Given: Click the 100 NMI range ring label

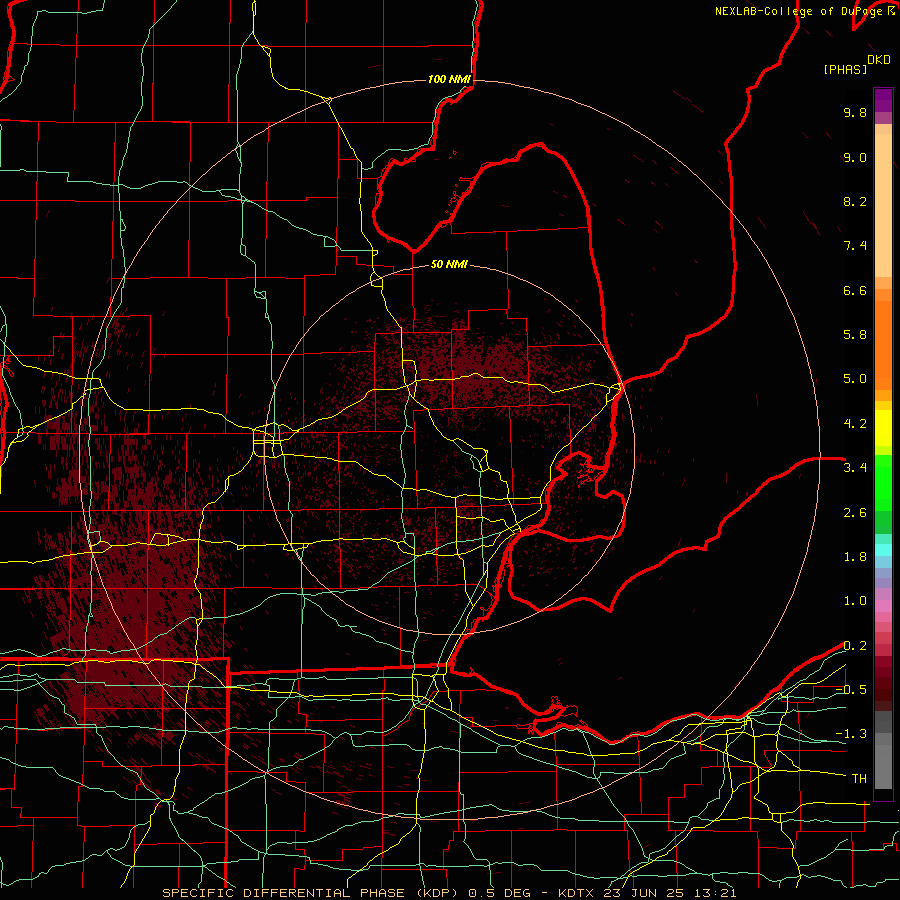Looking at the screenshot, I should click(x=449, y=79).
